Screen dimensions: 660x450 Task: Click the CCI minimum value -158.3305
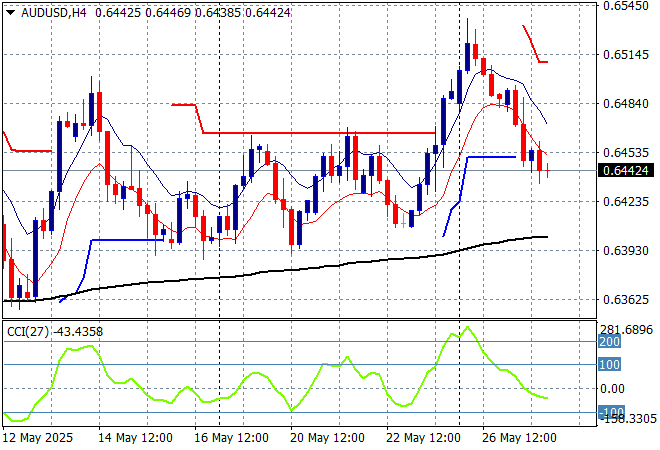(628, 418)
